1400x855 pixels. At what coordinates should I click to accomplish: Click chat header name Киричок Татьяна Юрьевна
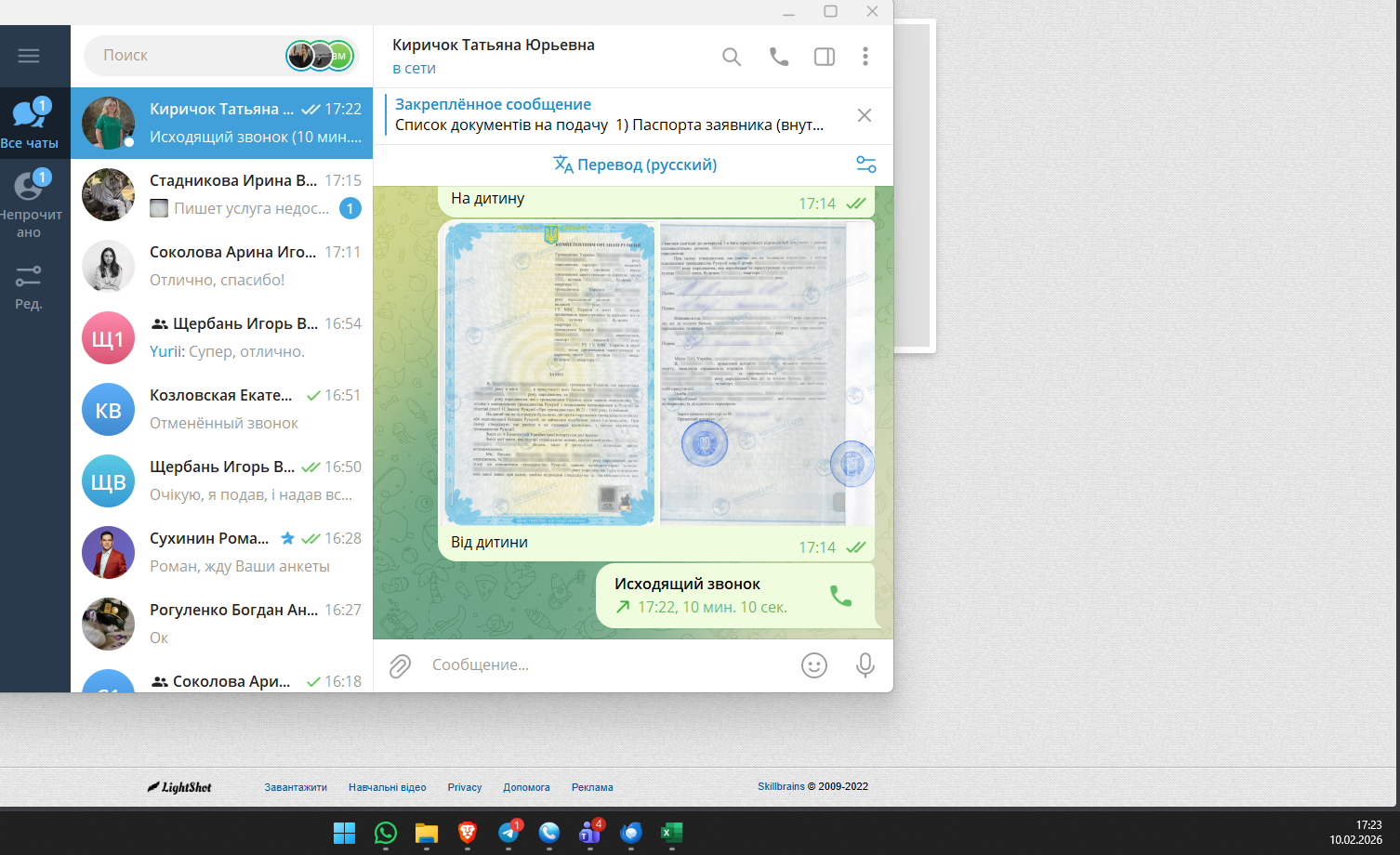[x=494, y=45]
